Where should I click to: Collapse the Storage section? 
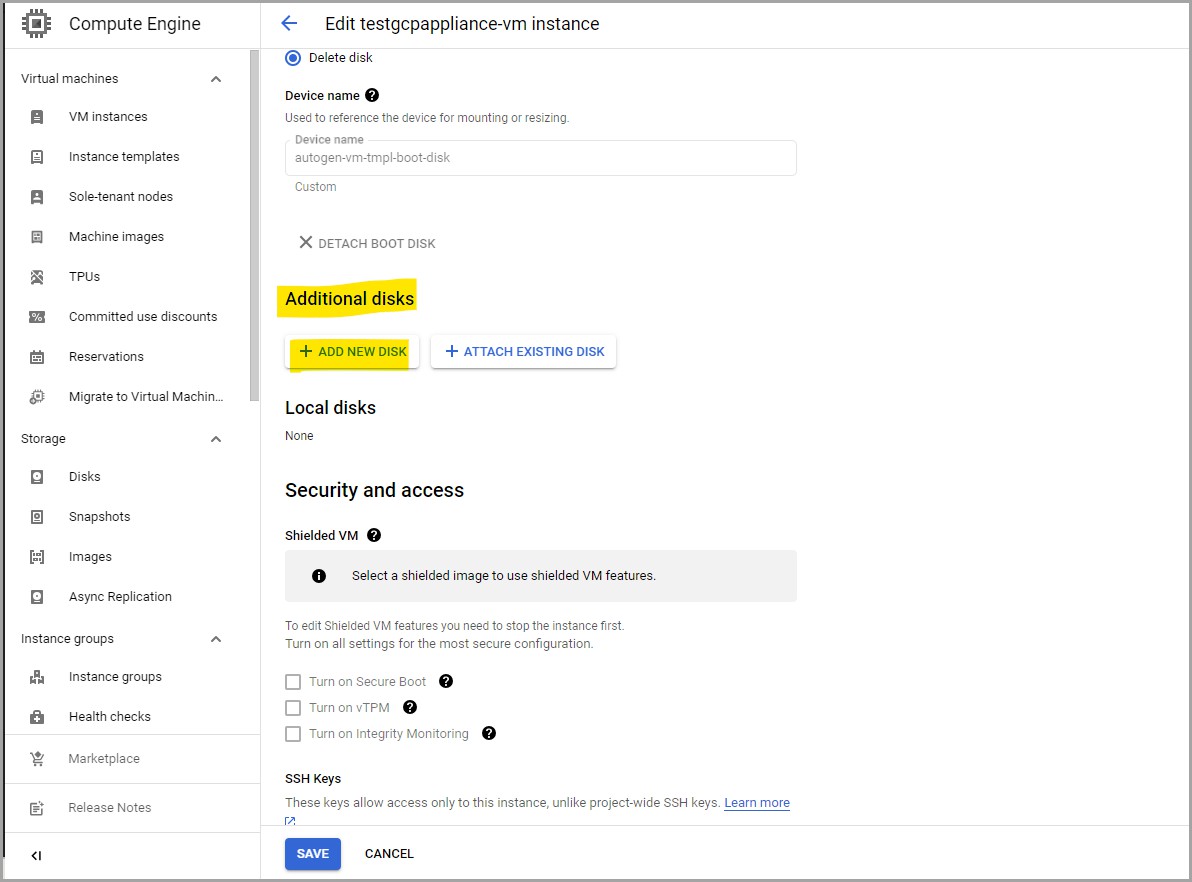216,439
